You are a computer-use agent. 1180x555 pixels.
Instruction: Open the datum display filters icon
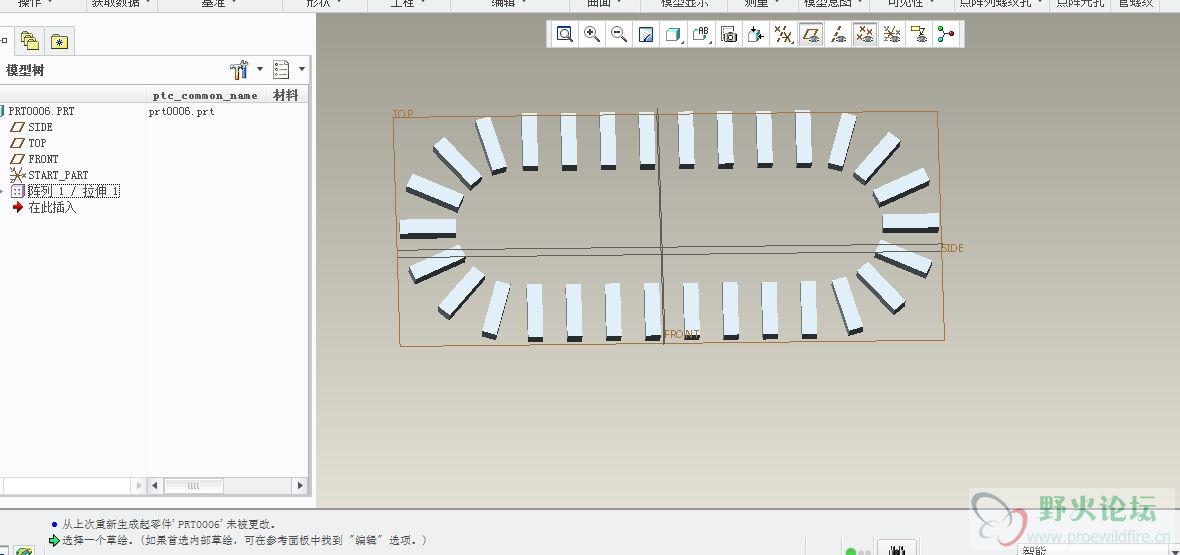[783, 34]
